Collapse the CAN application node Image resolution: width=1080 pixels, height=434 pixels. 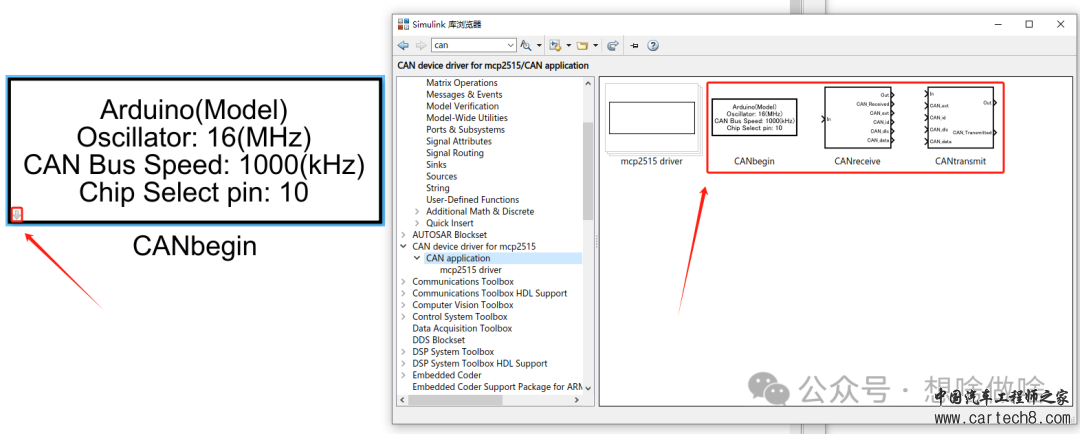tap(417, 258)
